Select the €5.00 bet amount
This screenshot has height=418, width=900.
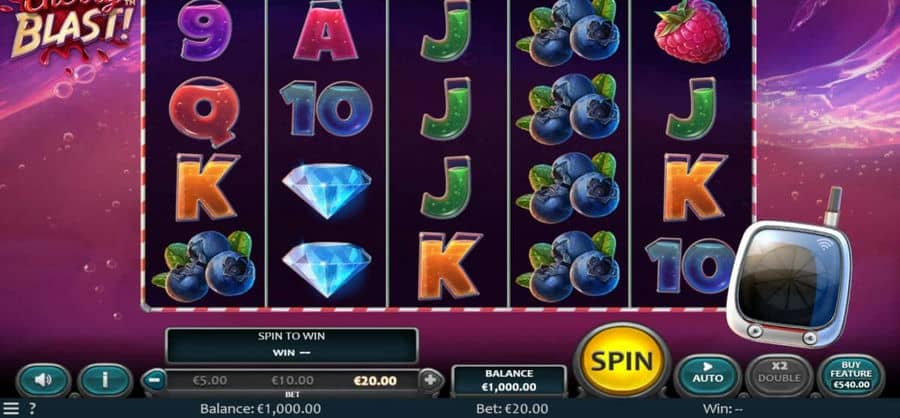click(x=210, y=381)
